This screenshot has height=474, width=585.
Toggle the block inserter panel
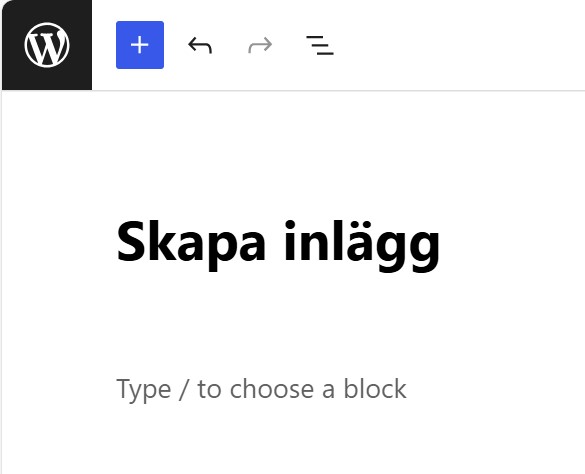140,45
